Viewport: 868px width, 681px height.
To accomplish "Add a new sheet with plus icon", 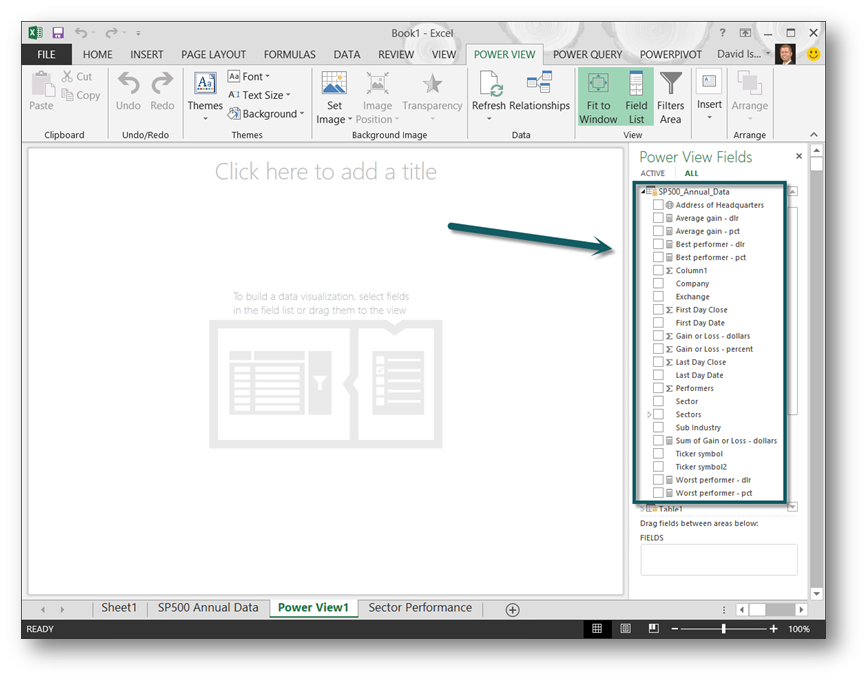I will coord(513,610).
